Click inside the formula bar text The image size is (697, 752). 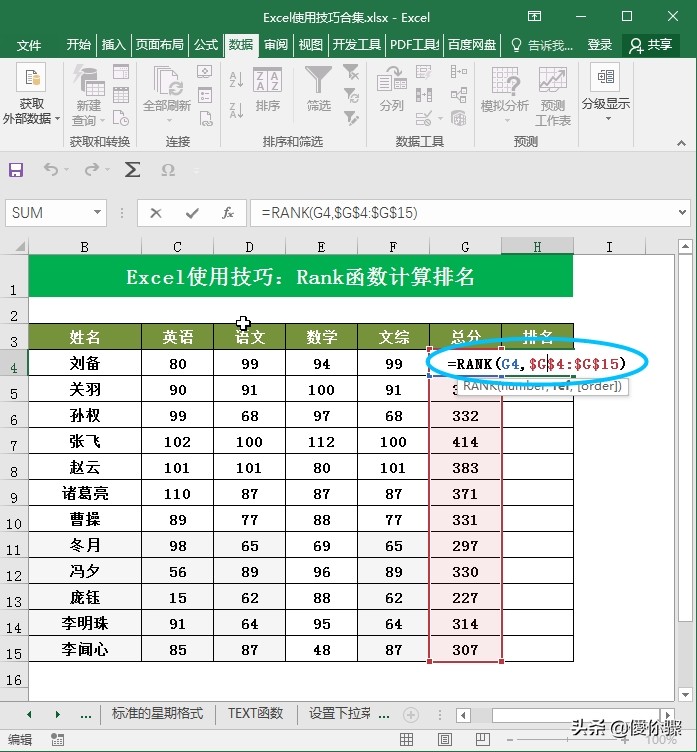[x=339, y=212]
